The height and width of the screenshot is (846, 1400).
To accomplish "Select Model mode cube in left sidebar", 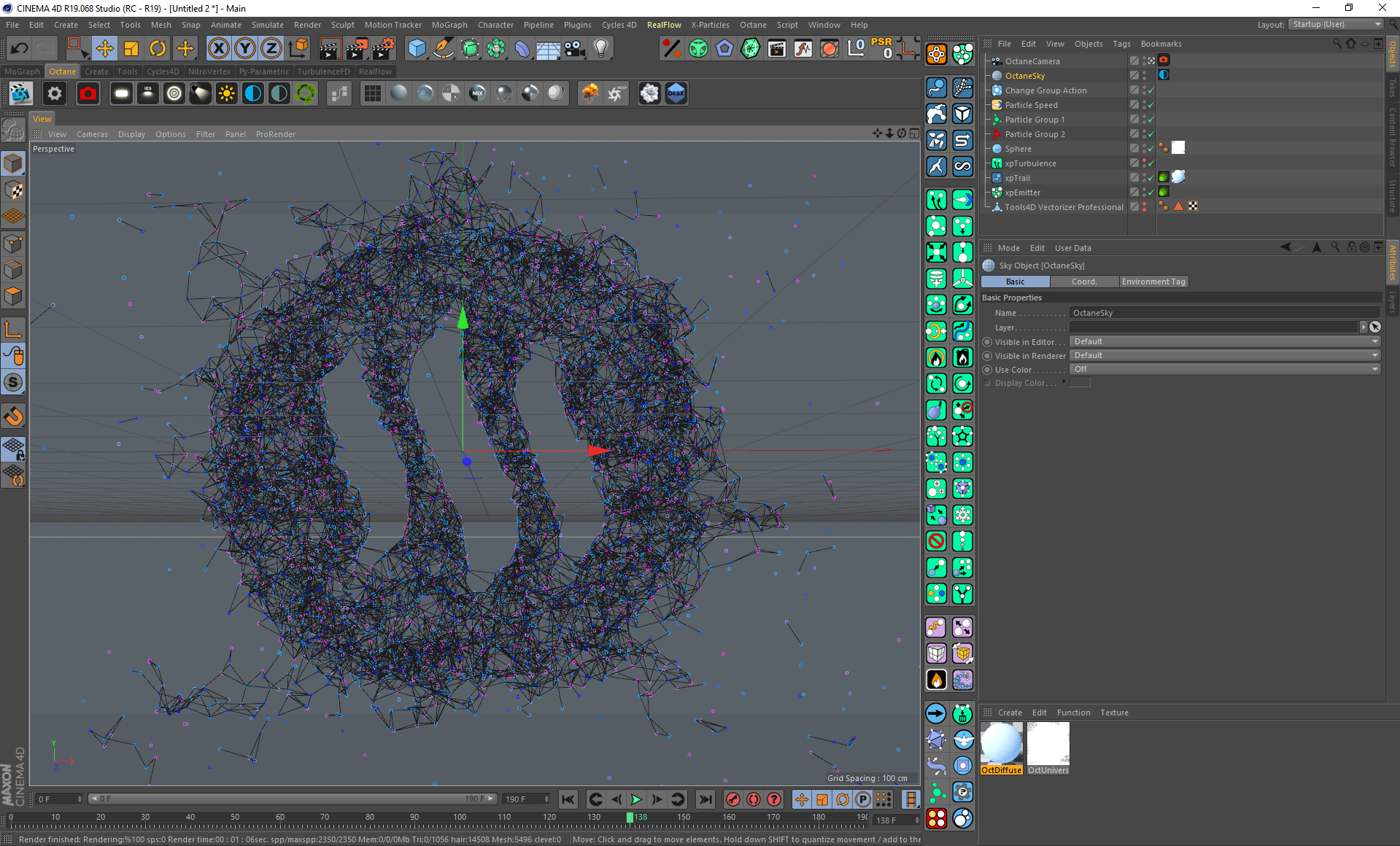I will click(13, 163).
